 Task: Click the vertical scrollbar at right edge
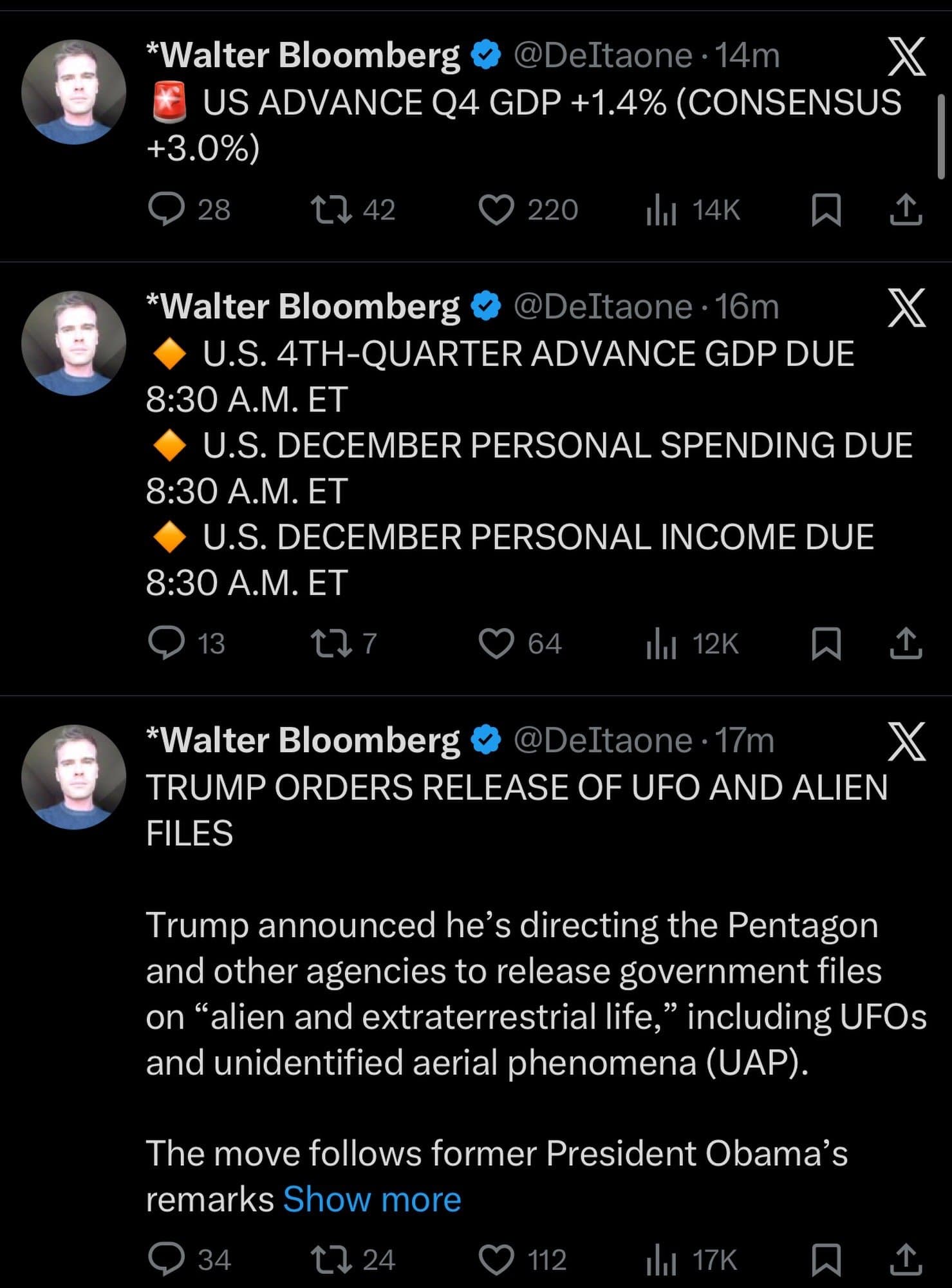(x=941, y=135)
